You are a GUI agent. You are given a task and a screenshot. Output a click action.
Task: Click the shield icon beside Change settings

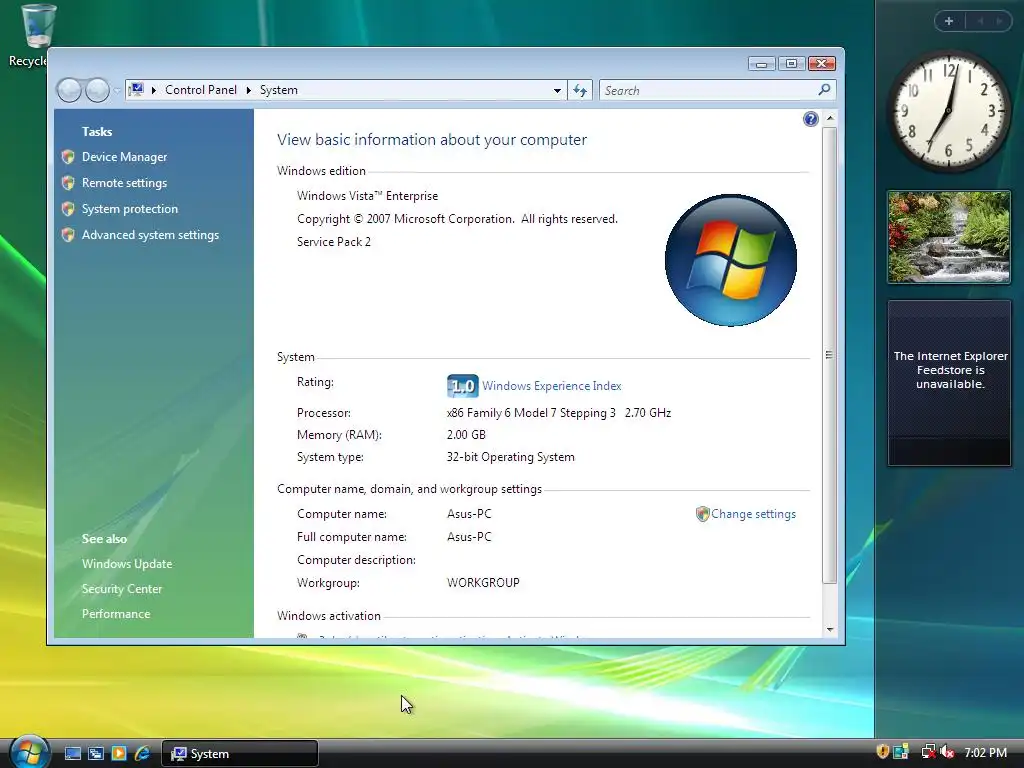pos(703,514)
